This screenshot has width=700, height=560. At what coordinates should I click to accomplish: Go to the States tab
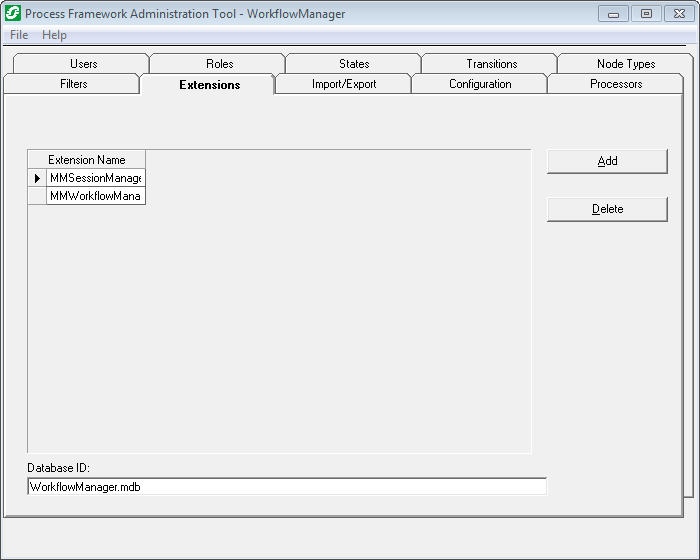pos(354,64)
